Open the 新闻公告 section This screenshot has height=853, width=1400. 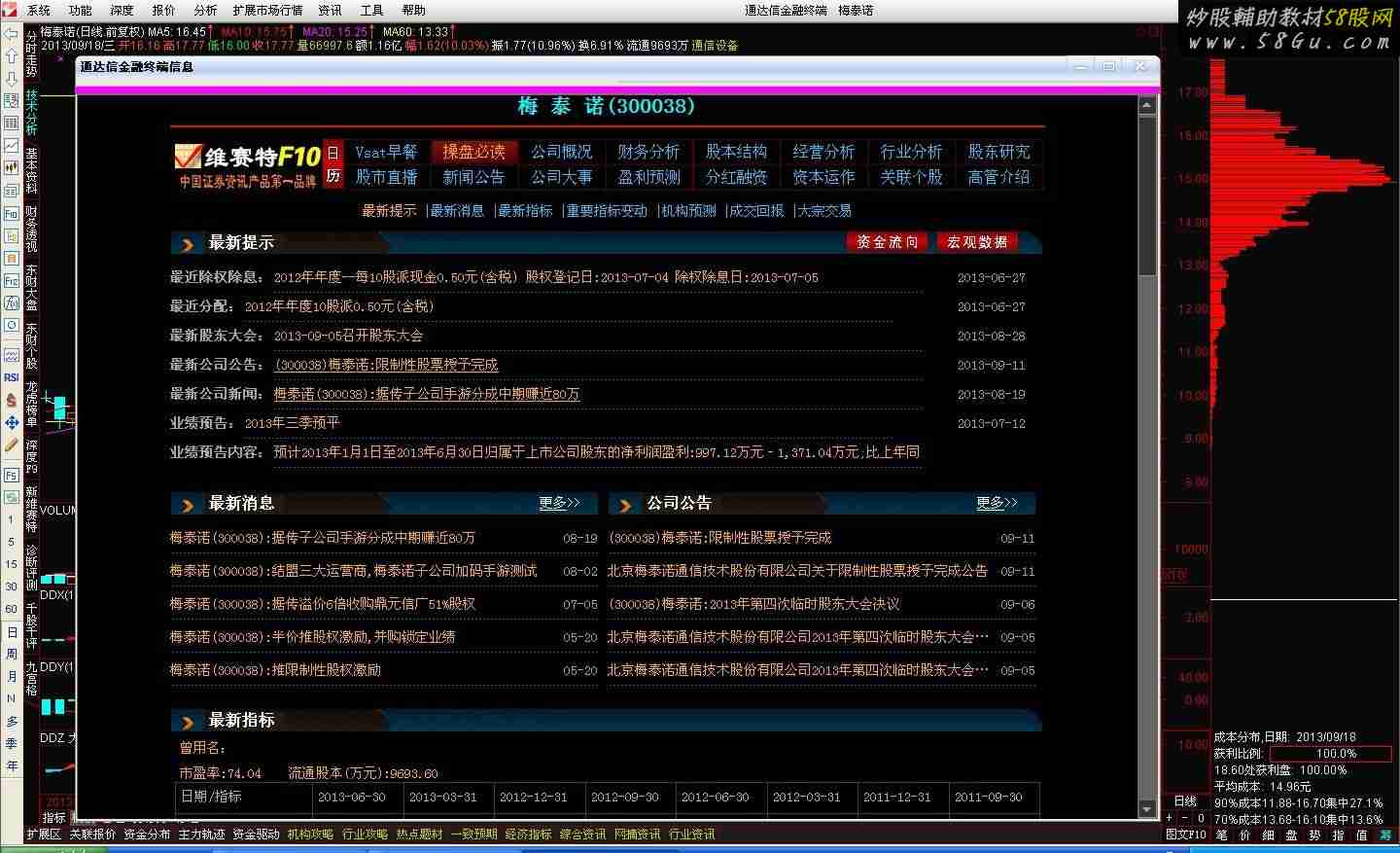click(x=473, y=177)
